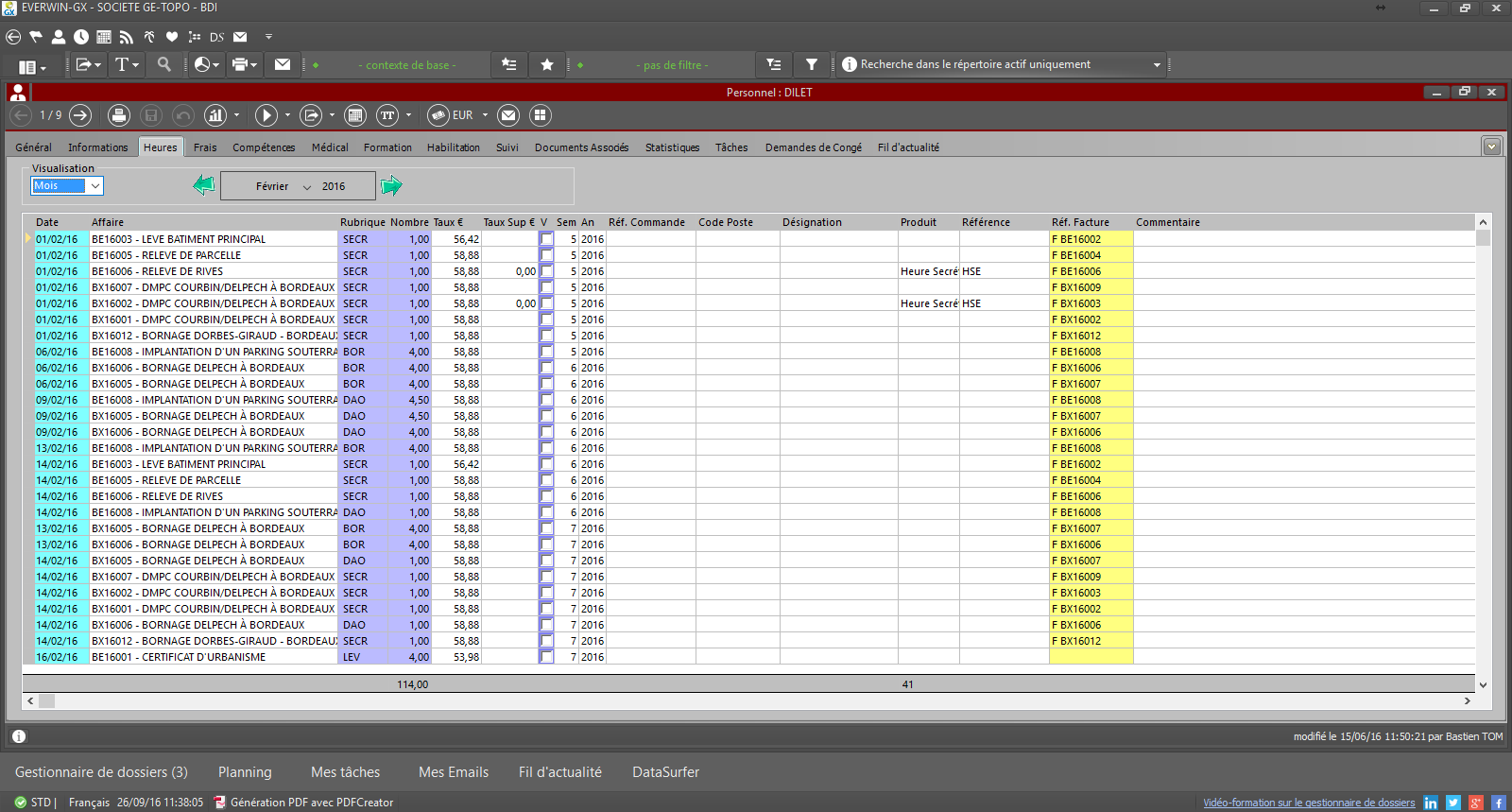The image size is (1512, 812).
Task: Expand the tabs overflow chevron at right
Action: pyautogui.click(x=1491, y=147)
